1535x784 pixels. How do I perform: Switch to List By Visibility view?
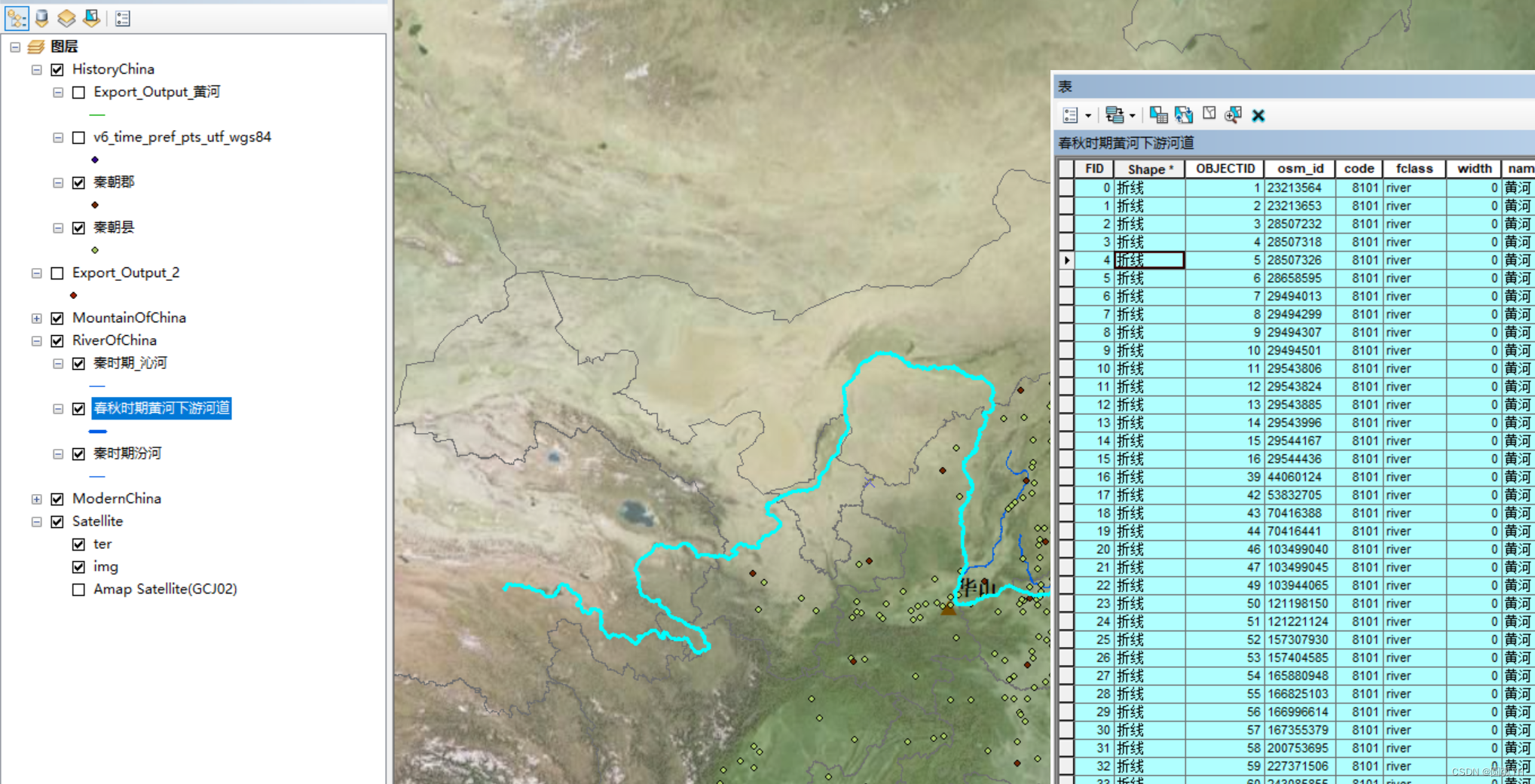66,18
